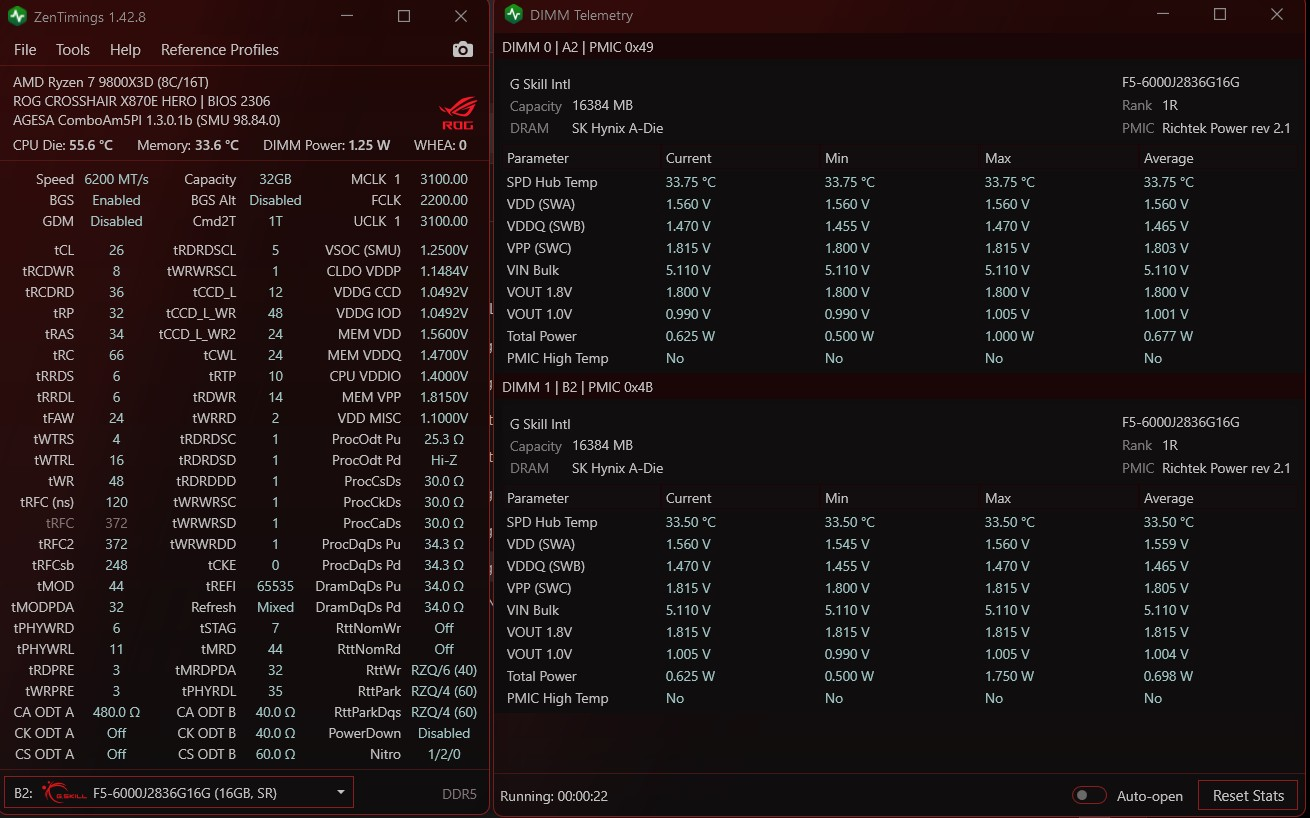The width and height of the screenshot is (1310, 818).
Task: Open the Reference Profiles menu
Action: click(220, 50)
